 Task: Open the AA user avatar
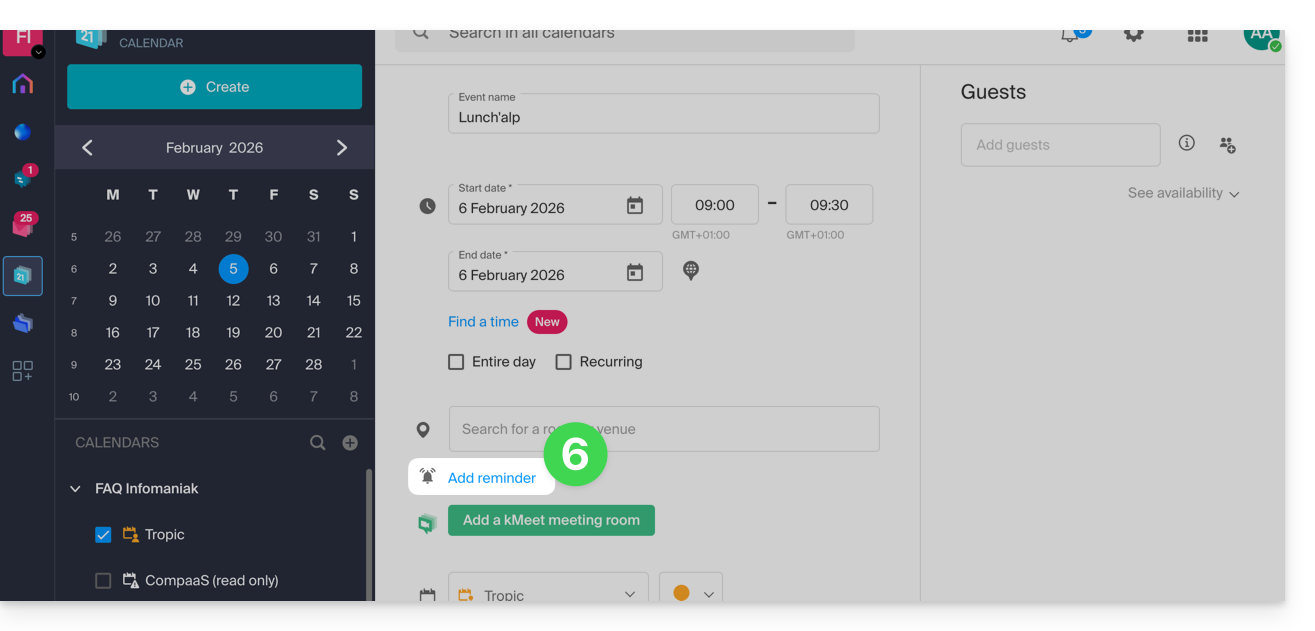[x=1262, y=38]
